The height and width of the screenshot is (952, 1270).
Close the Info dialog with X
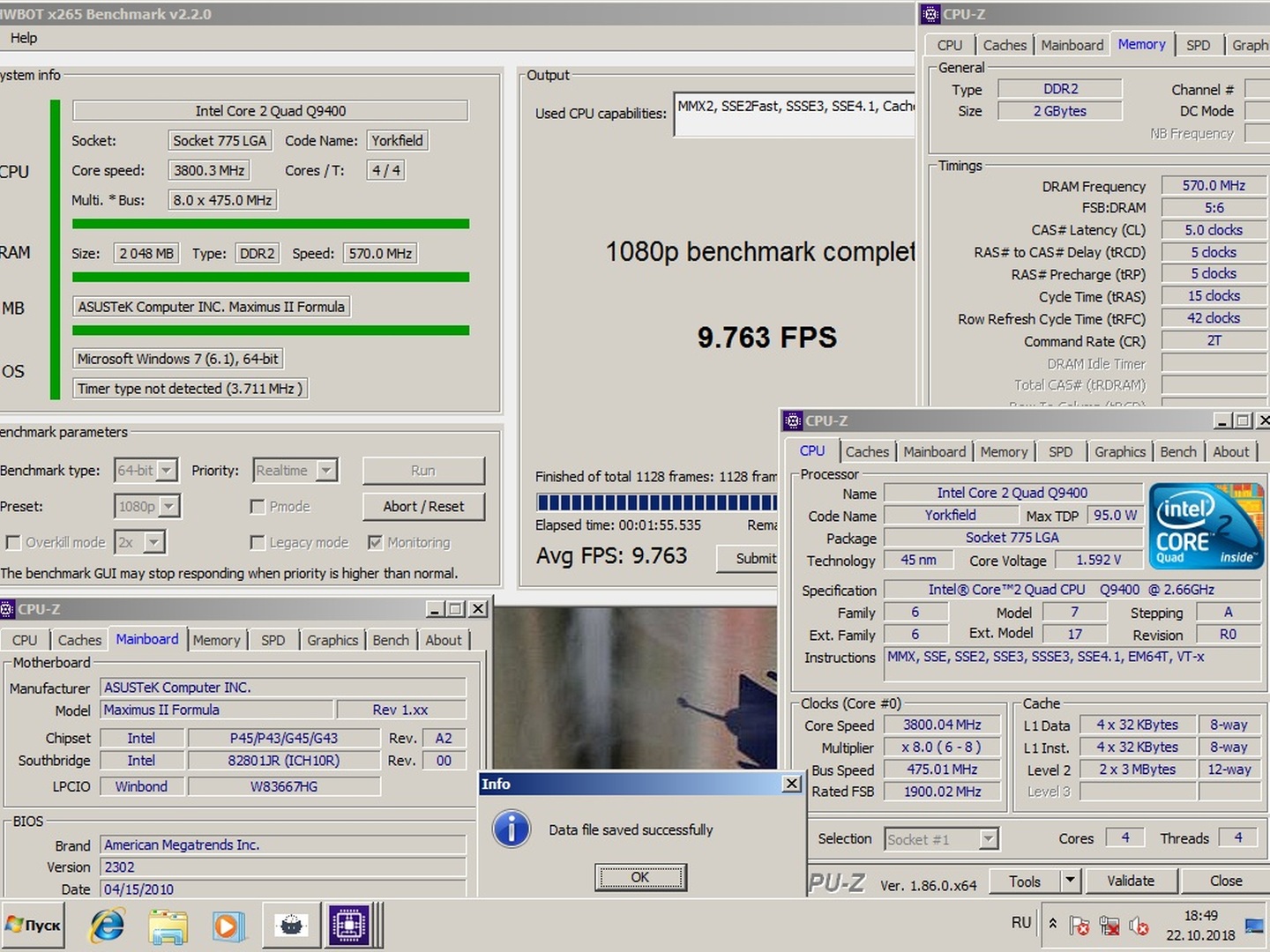pyautogui.click(x=792, y=784)
